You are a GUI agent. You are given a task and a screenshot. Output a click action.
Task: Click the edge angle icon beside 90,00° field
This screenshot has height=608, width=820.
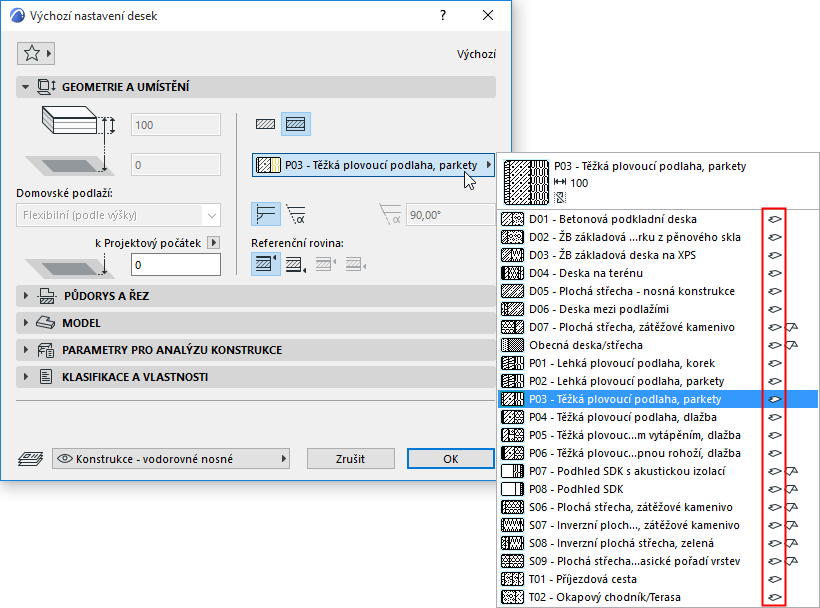(x=390, y=215)
